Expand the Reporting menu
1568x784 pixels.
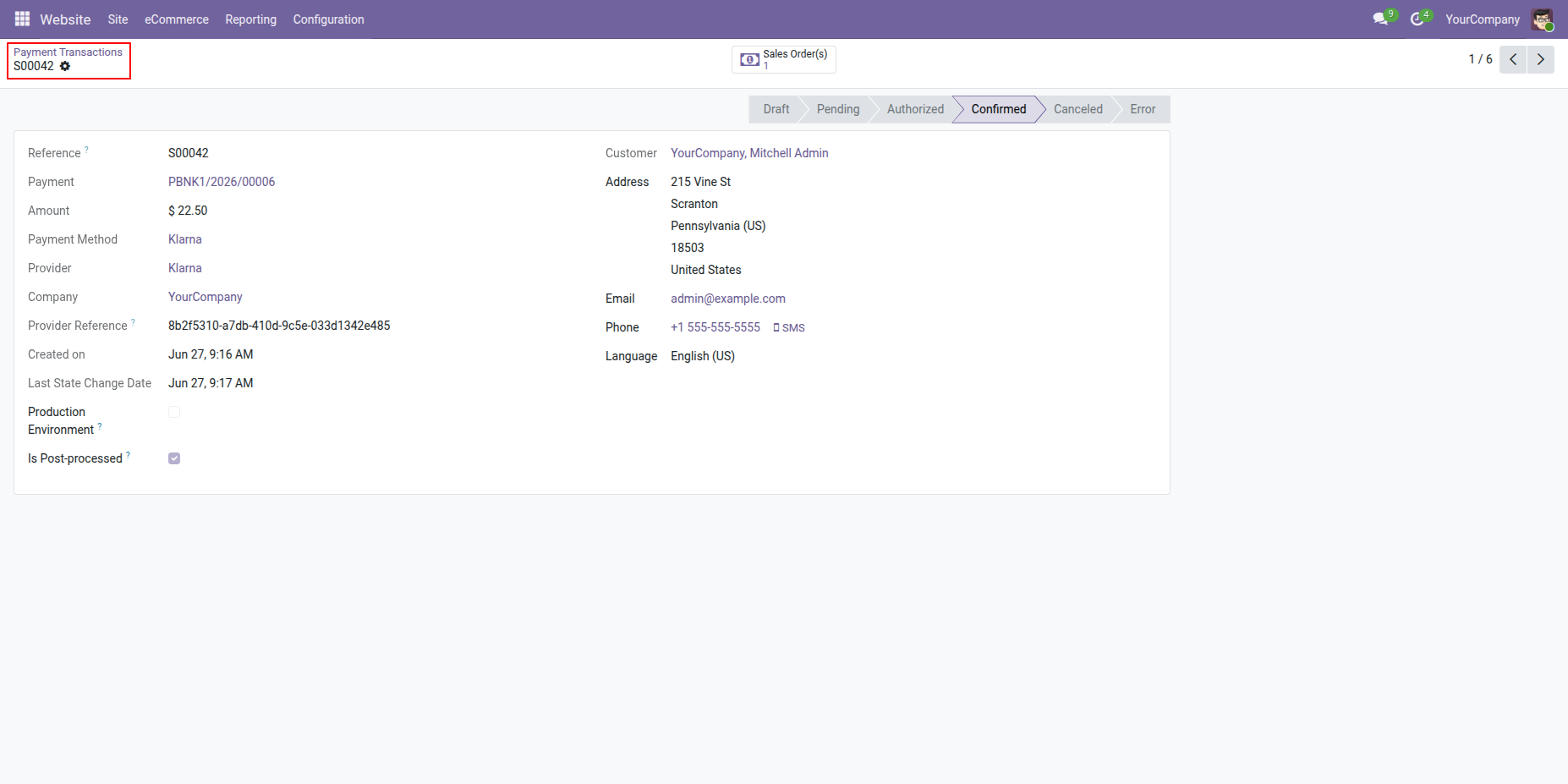click(x=250, y=19)
